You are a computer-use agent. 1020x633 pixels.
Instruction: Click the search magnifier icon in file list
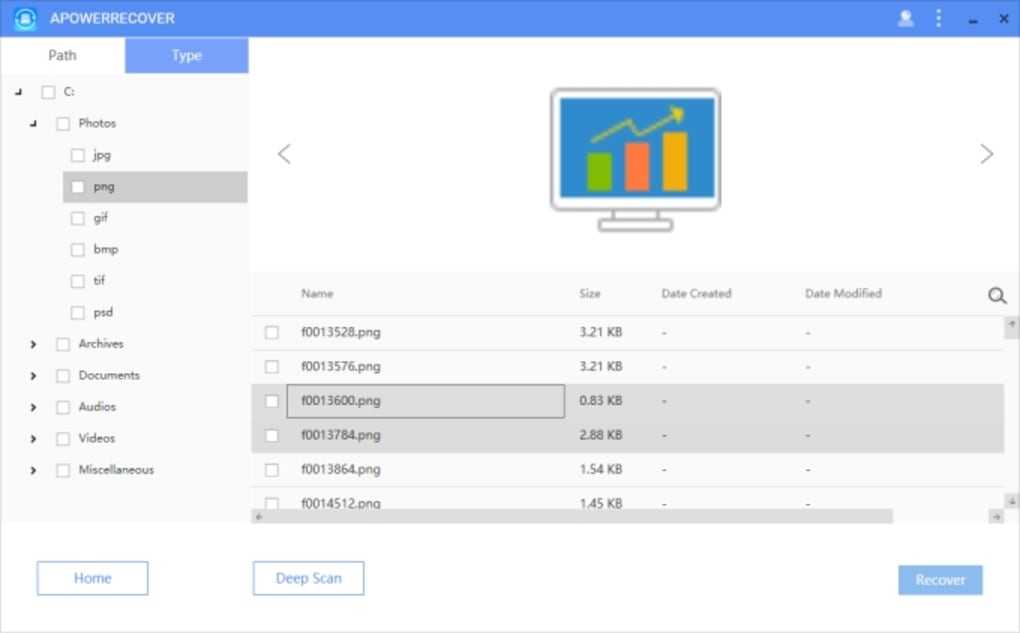[x=997, y=295]
